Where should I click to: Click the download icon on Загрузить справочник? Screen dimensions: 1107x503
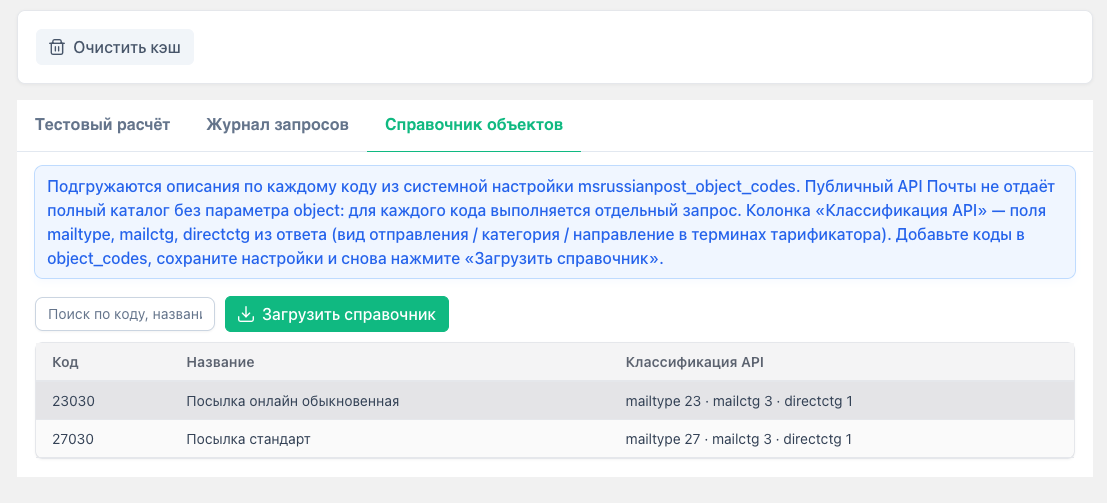246,314
